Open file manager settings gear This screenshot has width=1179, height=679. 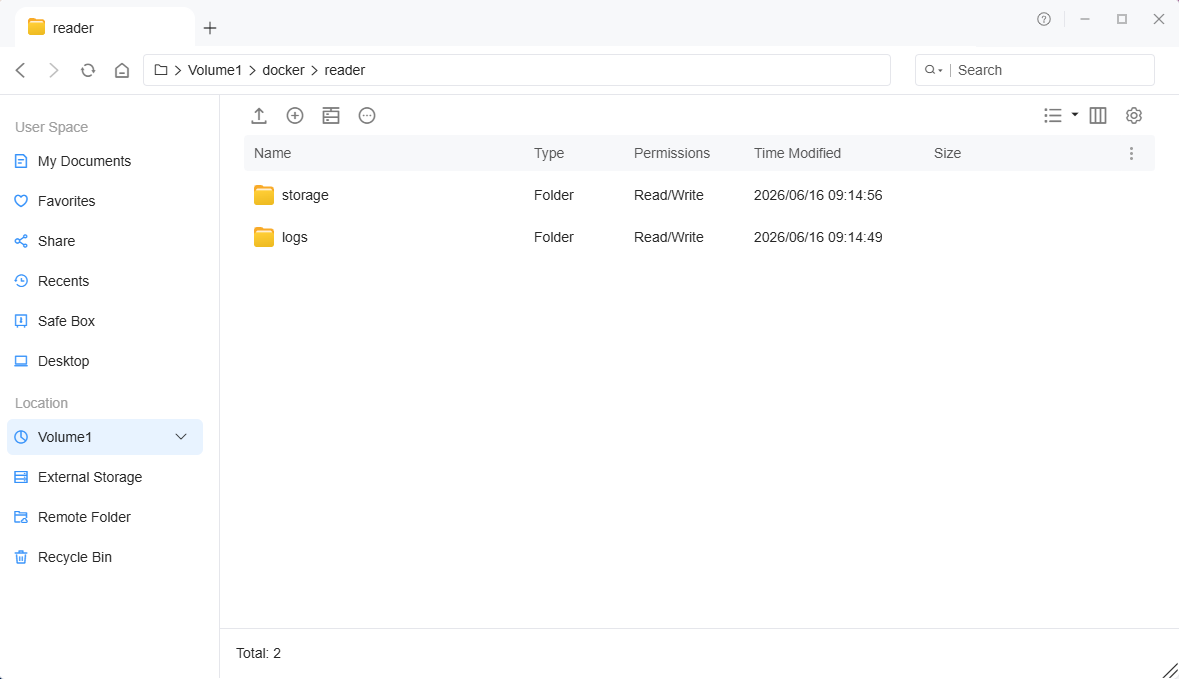tap(1134, 115)
